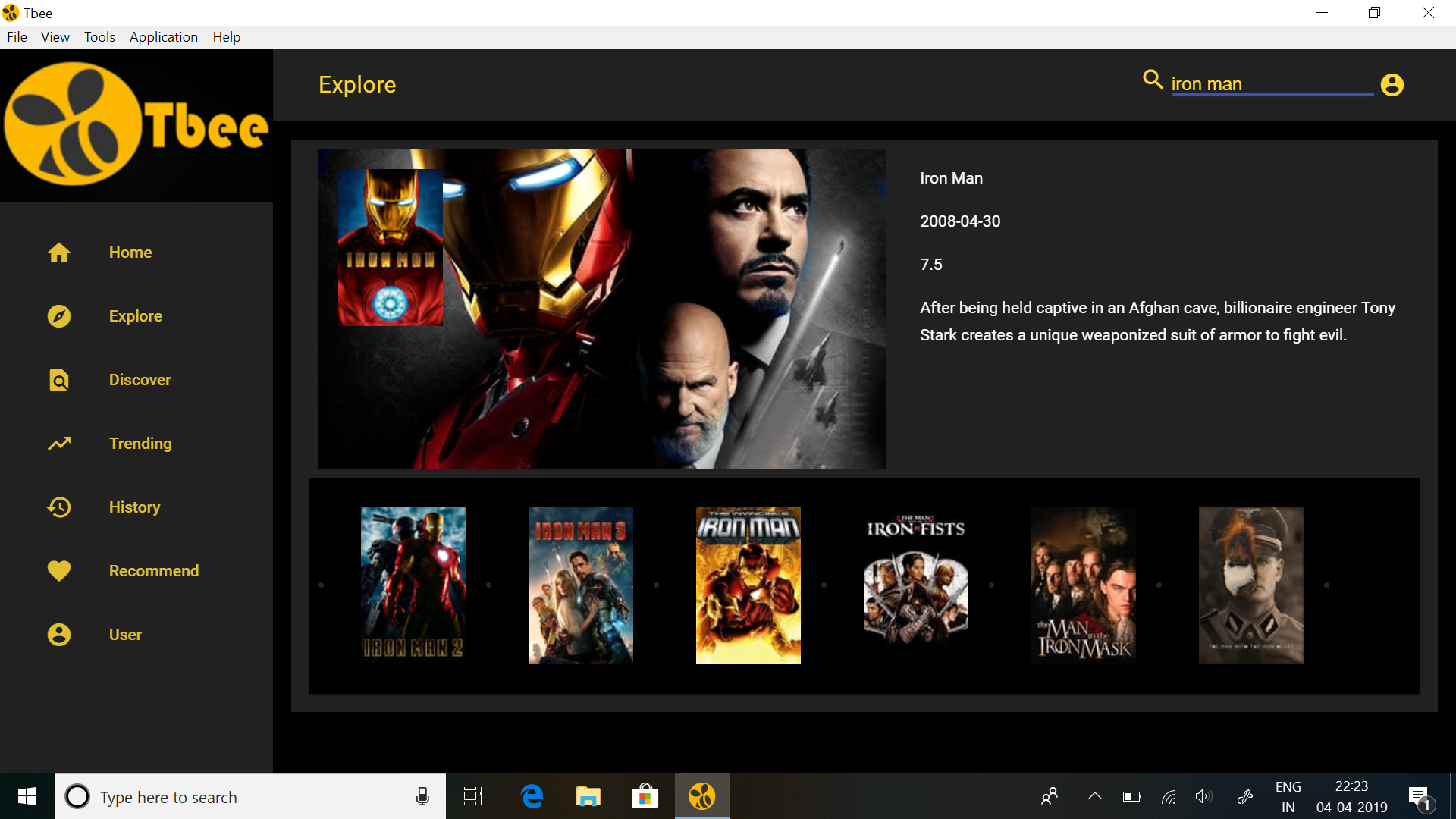Select The Man with the Iron Fists poster
1456x819 pixels.
pos(916,585)
